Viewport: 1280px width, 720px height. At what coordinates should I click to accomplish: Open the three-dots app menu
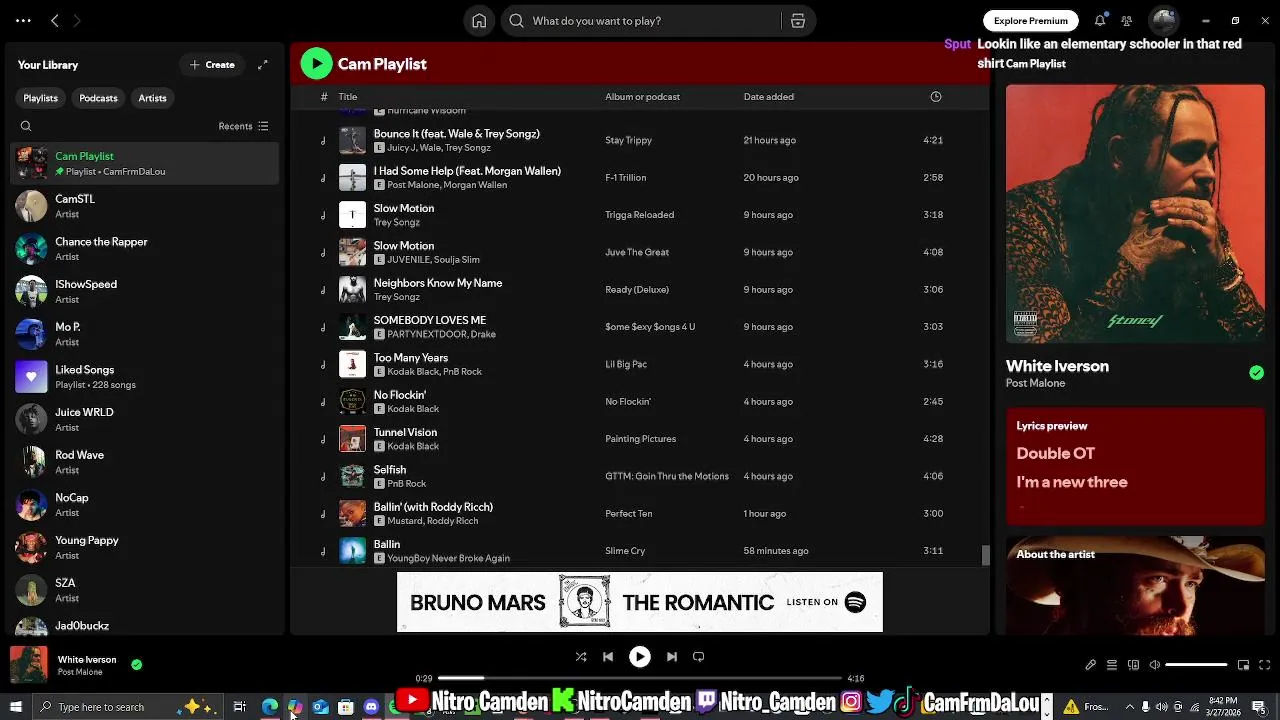click(23, 21)
